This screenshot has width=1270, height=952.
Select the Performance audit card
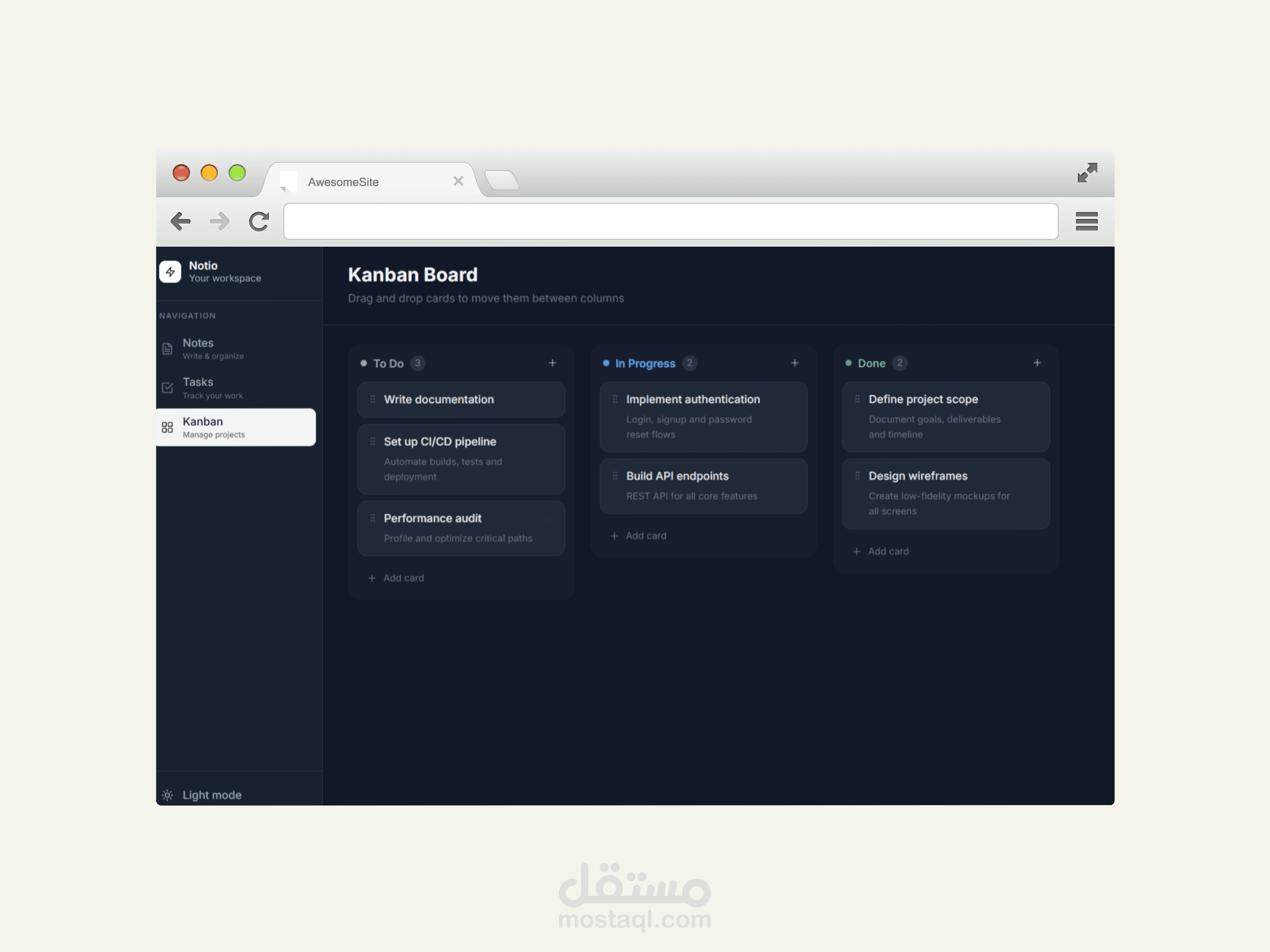click(x=461, y=529)
